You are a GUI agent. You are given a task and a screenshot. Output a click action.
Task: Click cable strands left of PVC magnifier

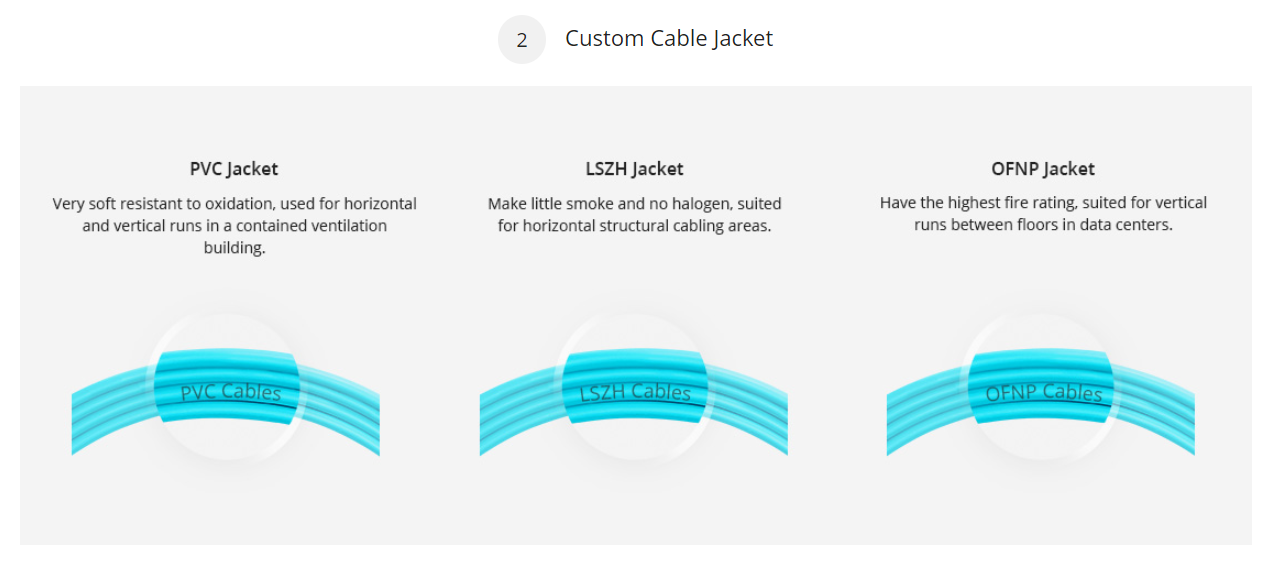[x=112, y=411]
